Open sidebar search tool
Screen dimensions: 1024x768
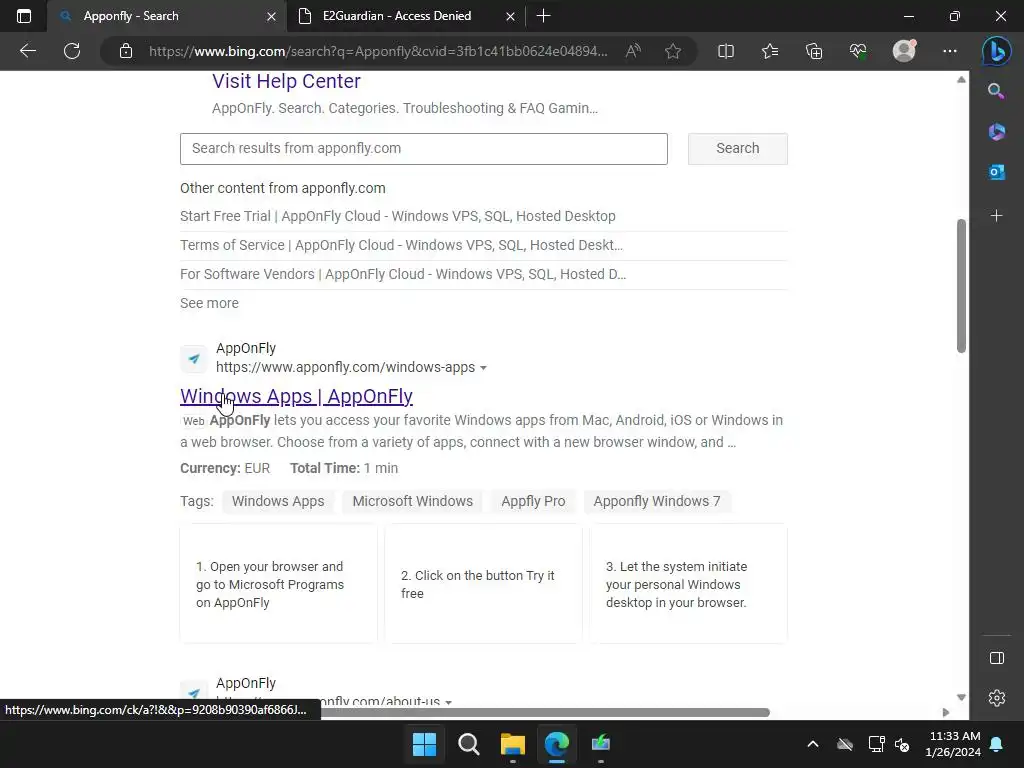pos(996,91)
